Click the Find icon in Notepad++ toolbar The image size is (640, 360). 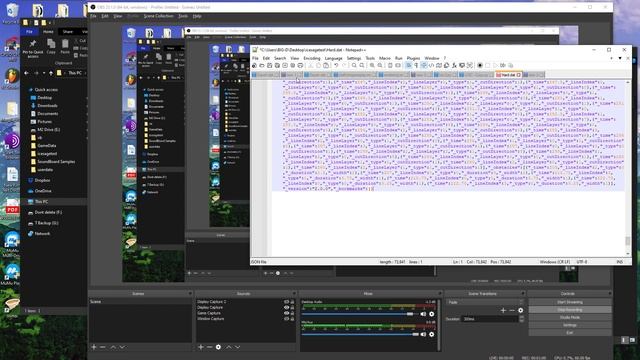(x=354, y=65)
